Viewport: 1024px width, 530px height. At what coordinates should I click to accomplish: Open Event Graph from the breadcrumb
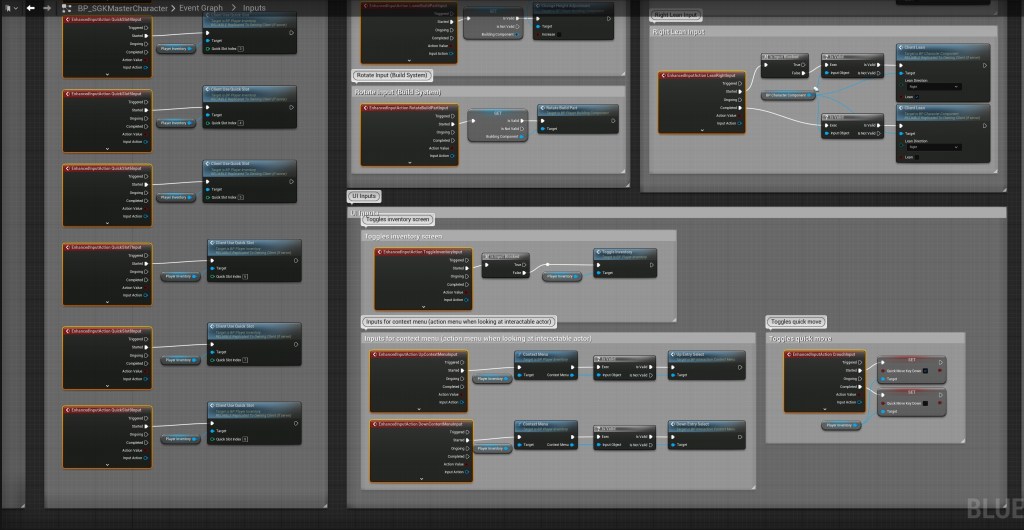tap(201, 8)
